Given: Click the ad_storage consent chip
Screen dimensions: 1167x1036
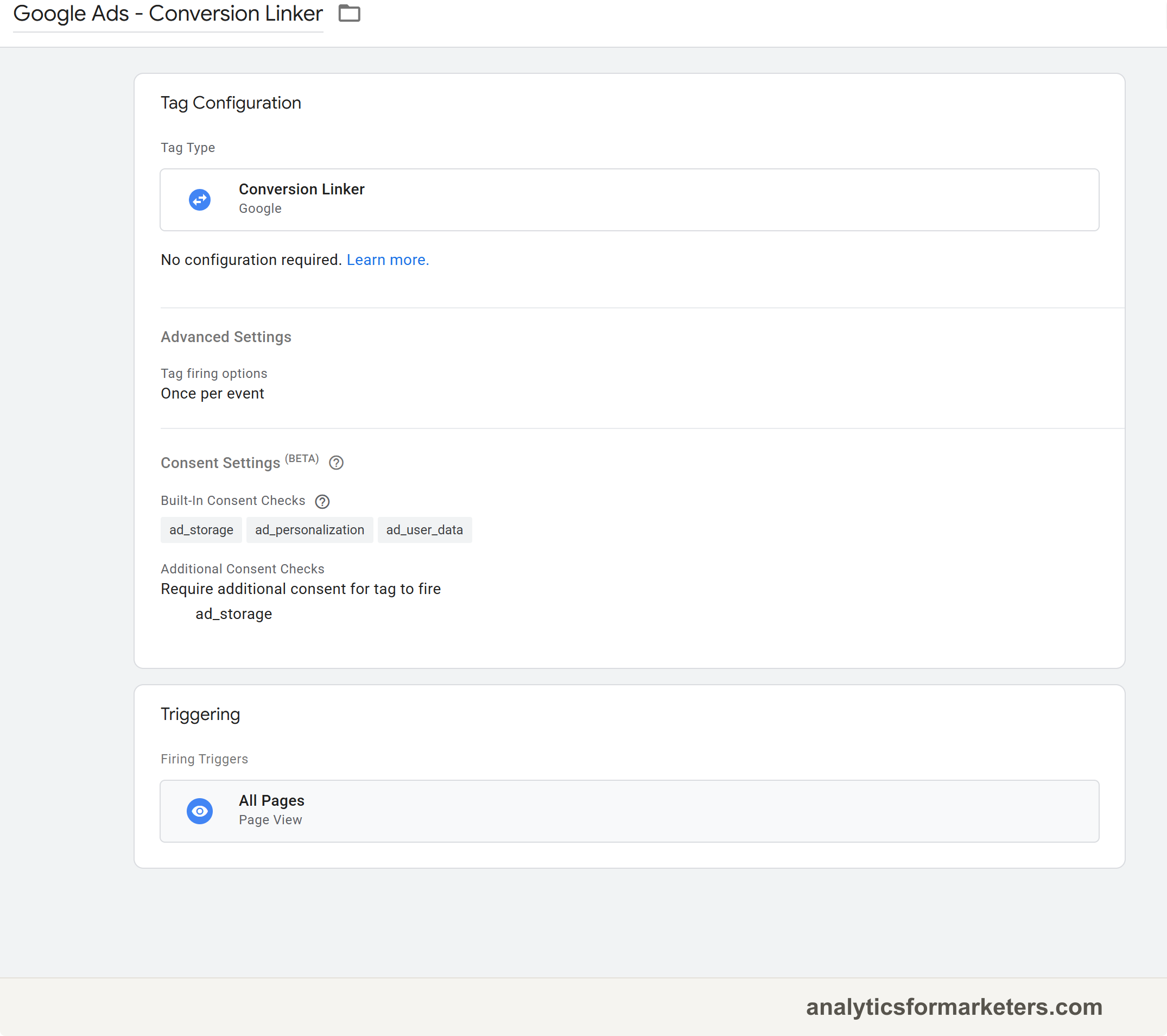Looking at the screenshot, I should 201,530.
